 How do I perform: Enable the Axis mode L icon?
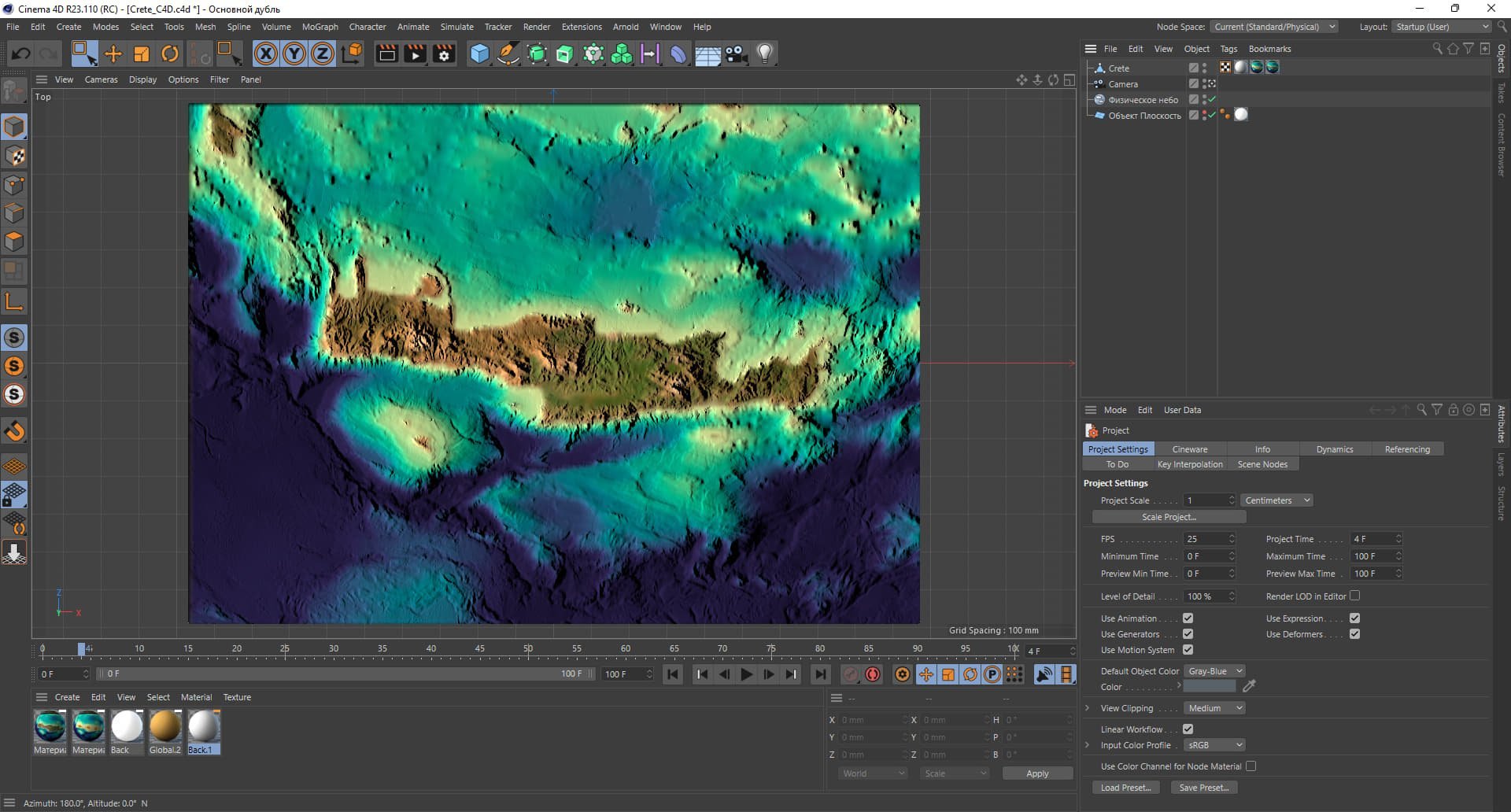pyautogui.click(x=14, y=301)
